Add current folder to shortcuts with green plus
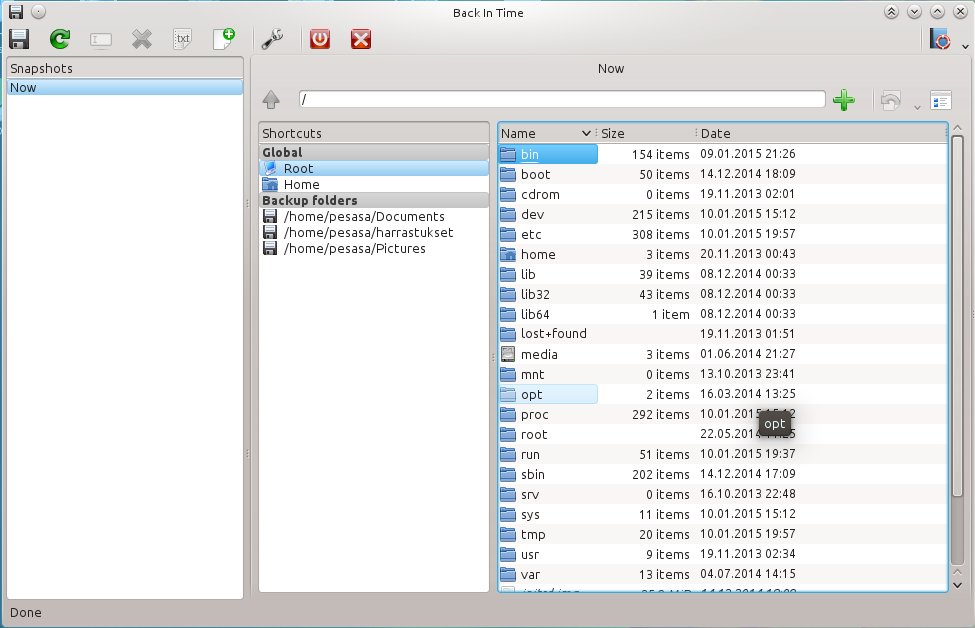 click(x=844, y=100)
